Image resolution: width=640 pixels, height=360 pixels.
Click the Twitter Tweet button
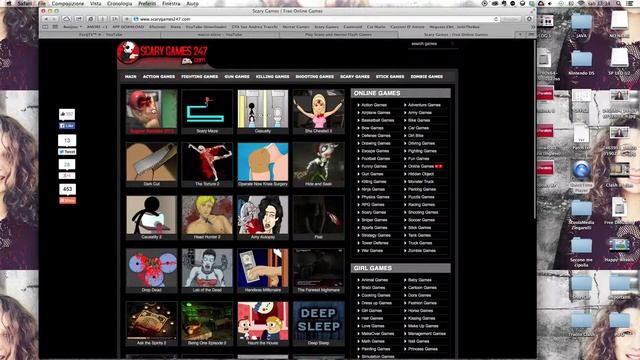pyautogui.click(x=67, y=152)
